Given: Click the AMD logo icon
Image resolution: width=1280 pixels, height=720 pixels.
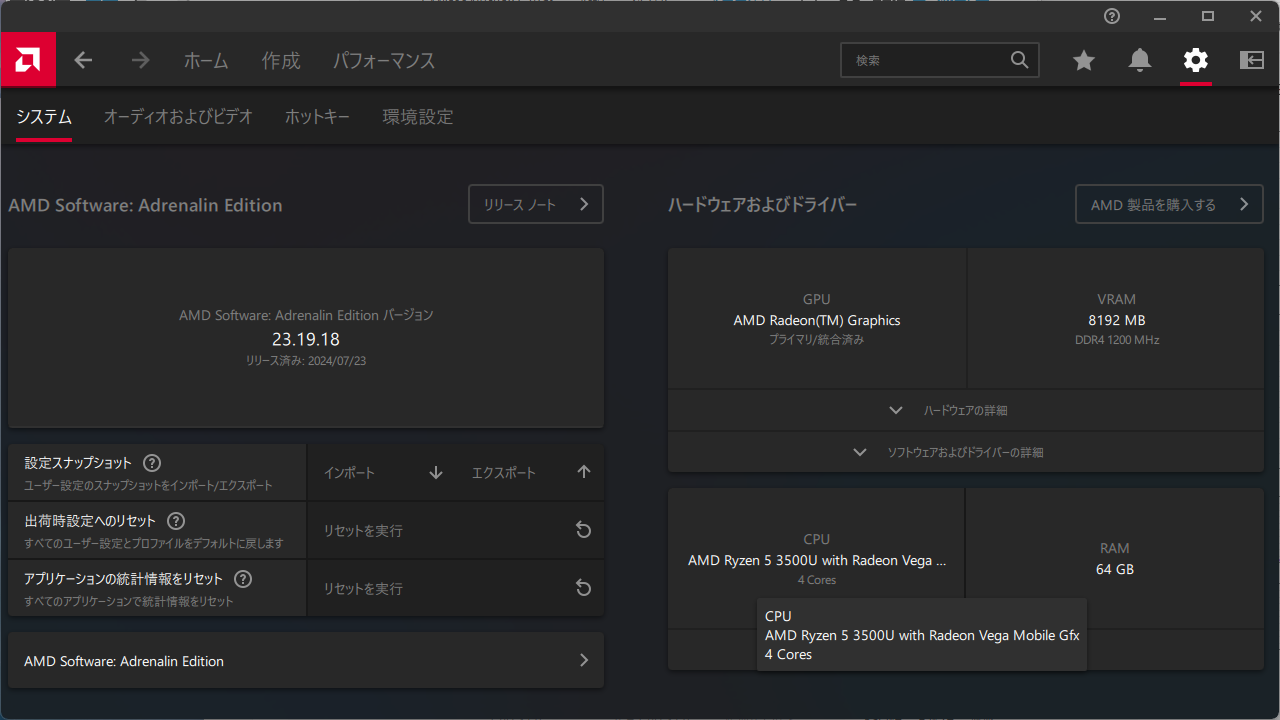Looking at the screenshot, I should pyautogui.click(x=28, y=60).
